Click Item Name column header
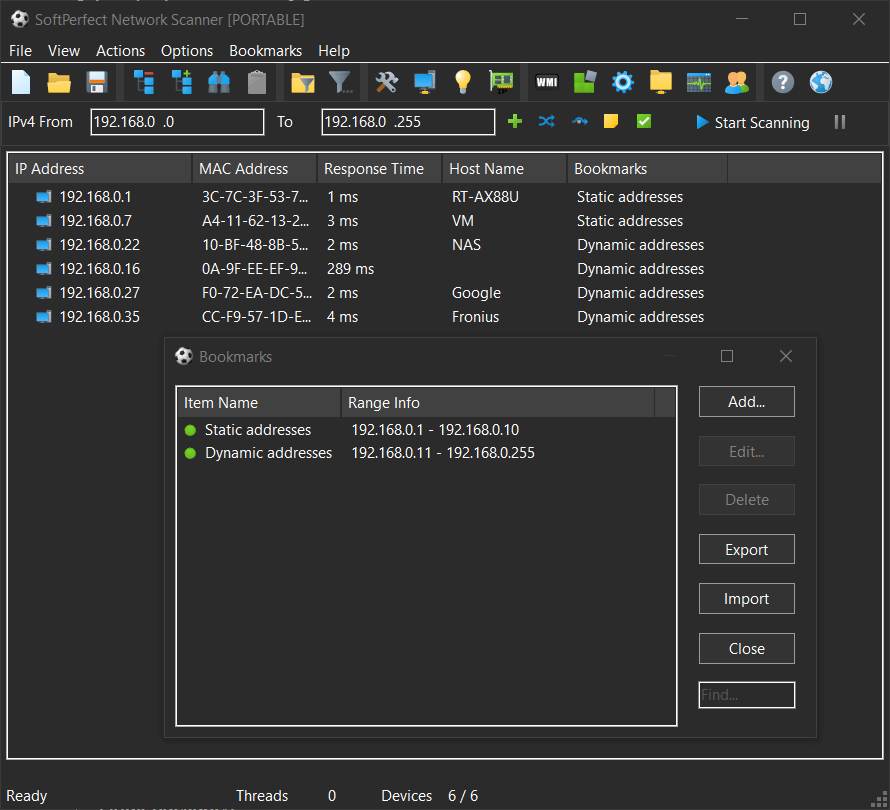The height and width of the screenshot is (810, 890). 259,402
